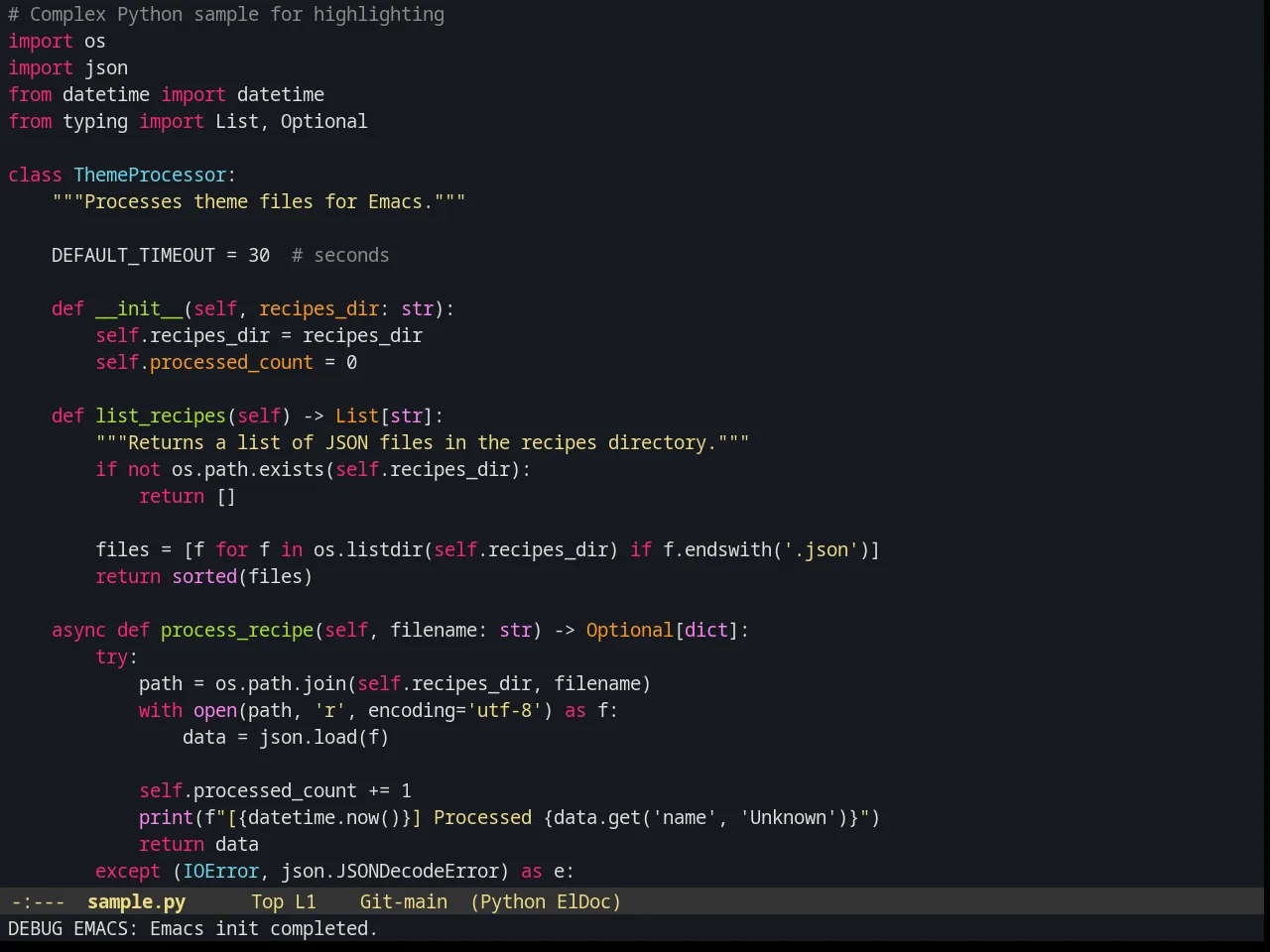Click the 'with' keyword
Image resolution: width=1270 pixels, height=952 pixels.
click(161, 710)
